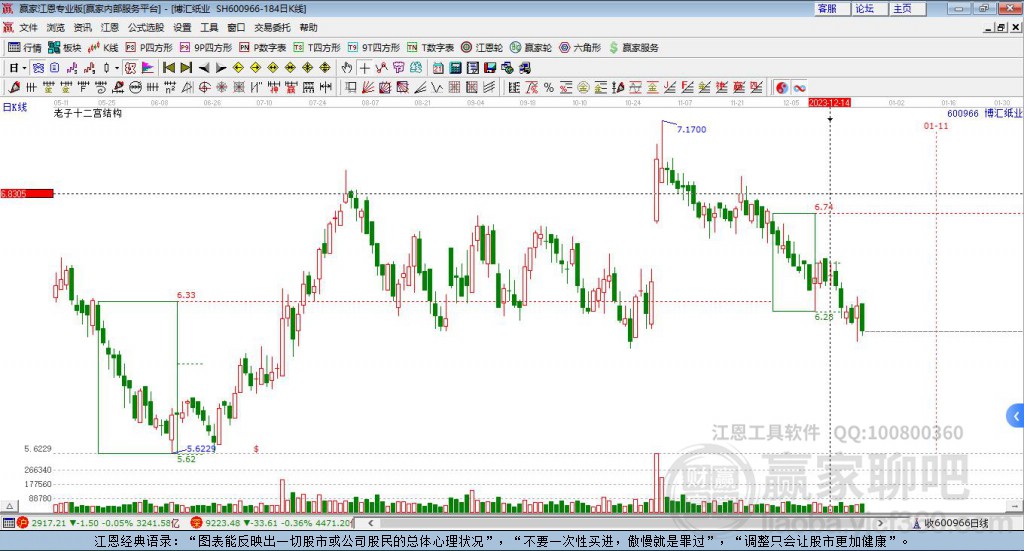Image resolution: width=1024 pixels, height=551 pixels.
Task: Toggle the blue knot icon button
Action: (39, 68)
